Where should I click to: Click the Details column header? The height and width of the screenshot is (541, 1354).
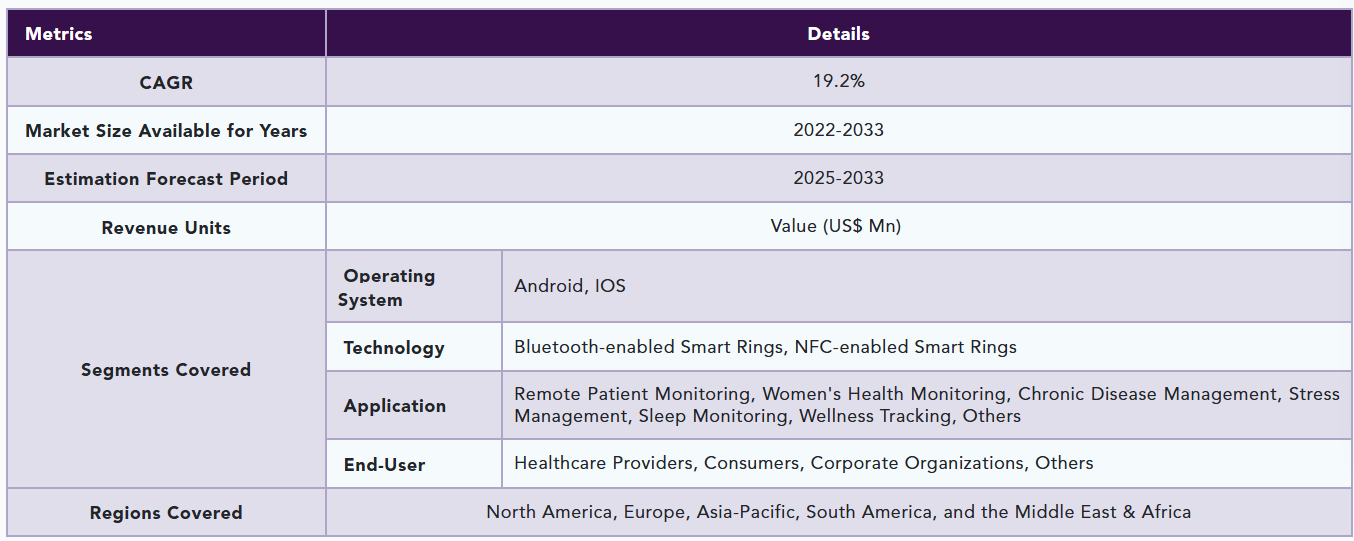[838, 34]
